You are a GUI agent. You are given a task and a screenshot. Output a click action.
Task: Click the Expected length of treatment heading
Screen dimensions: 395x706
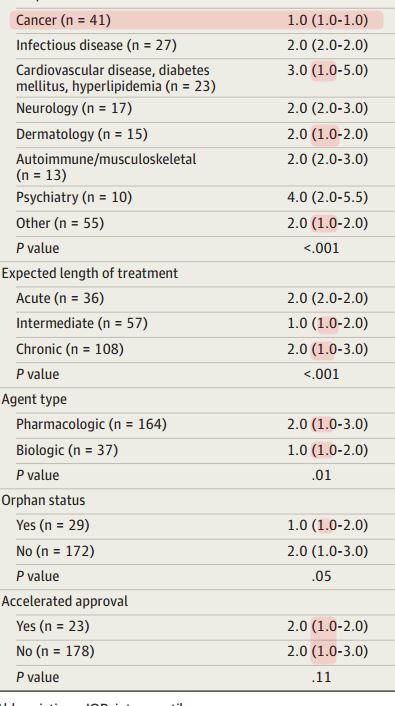click(90, 273)
